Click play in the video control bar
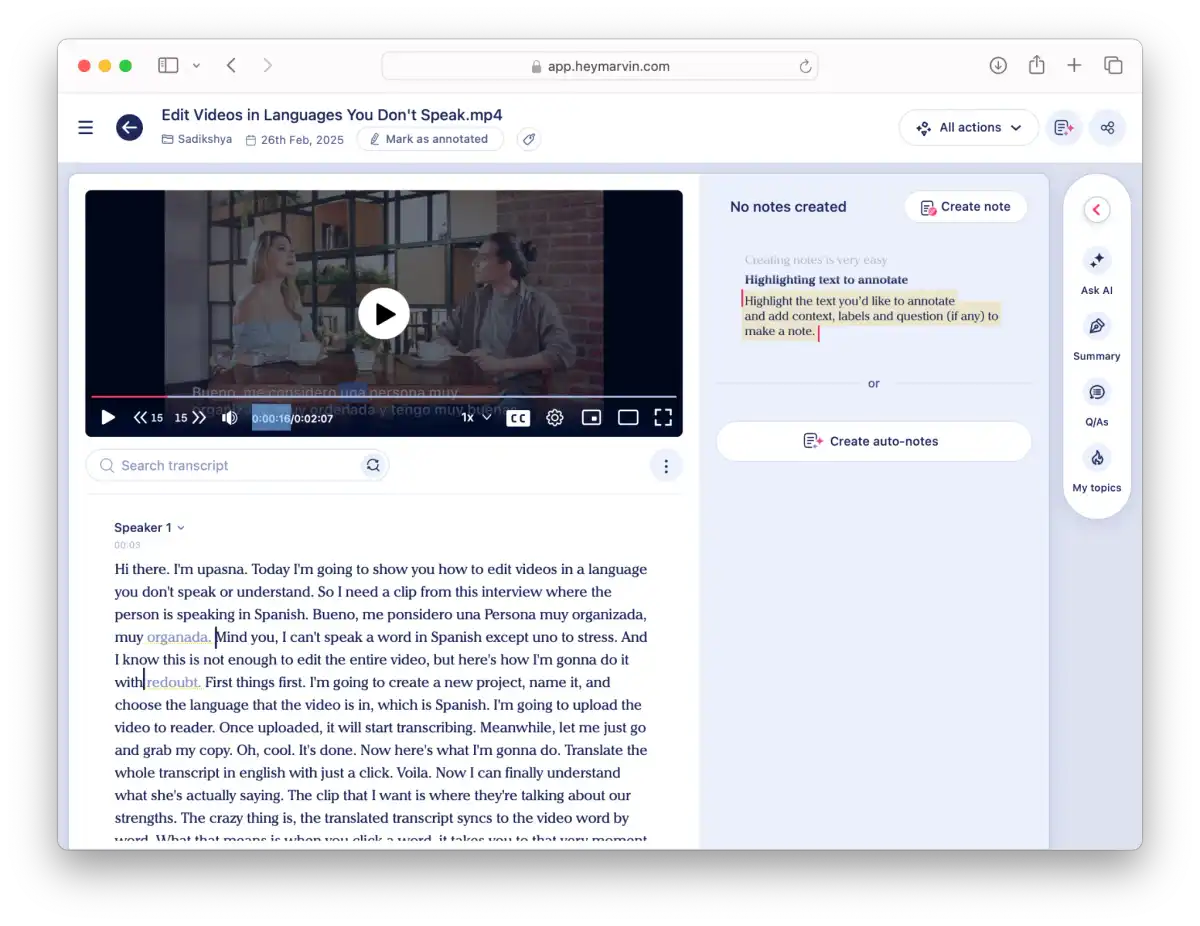Screen dimensions: 1200x926 (108, 418)
